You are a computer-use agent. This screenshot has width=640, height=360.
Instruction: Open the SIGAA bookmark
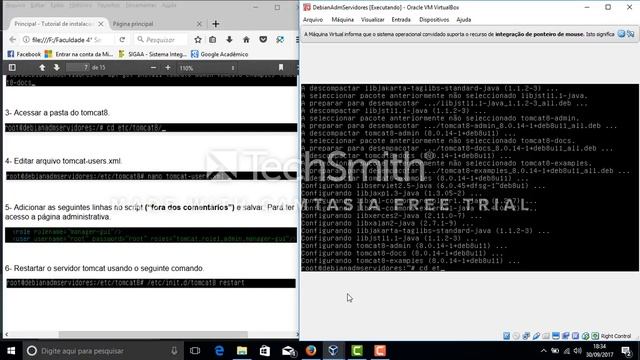(x=152, y=54)
